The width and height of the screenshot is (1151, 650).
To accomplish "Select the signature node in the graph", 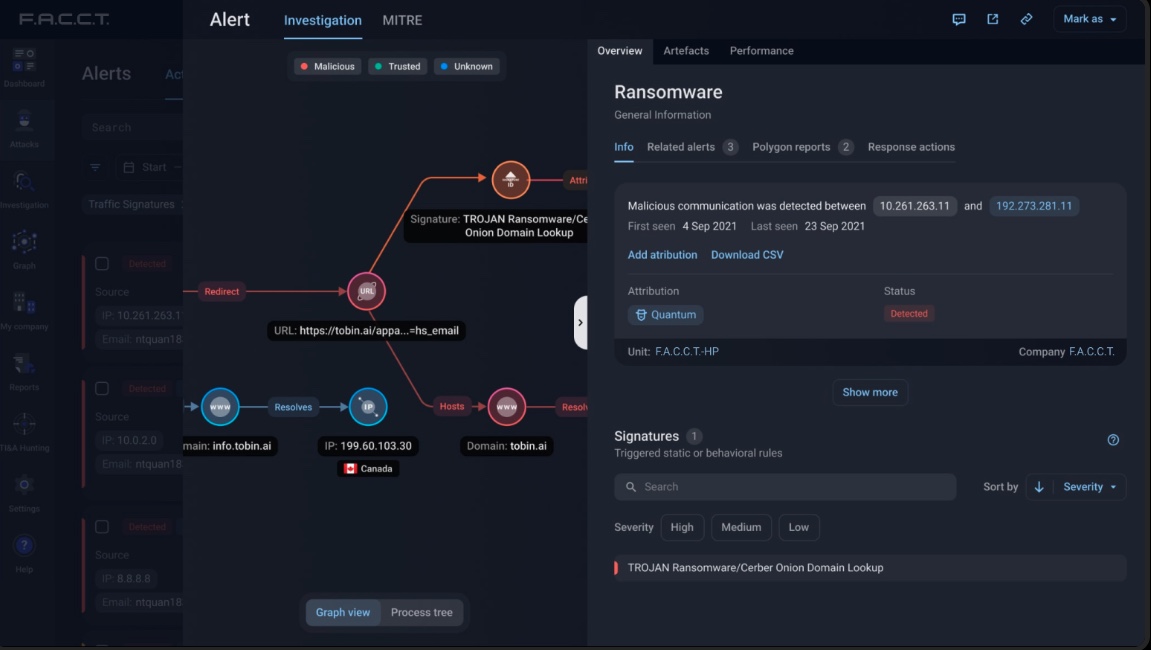I will [511, 180].
